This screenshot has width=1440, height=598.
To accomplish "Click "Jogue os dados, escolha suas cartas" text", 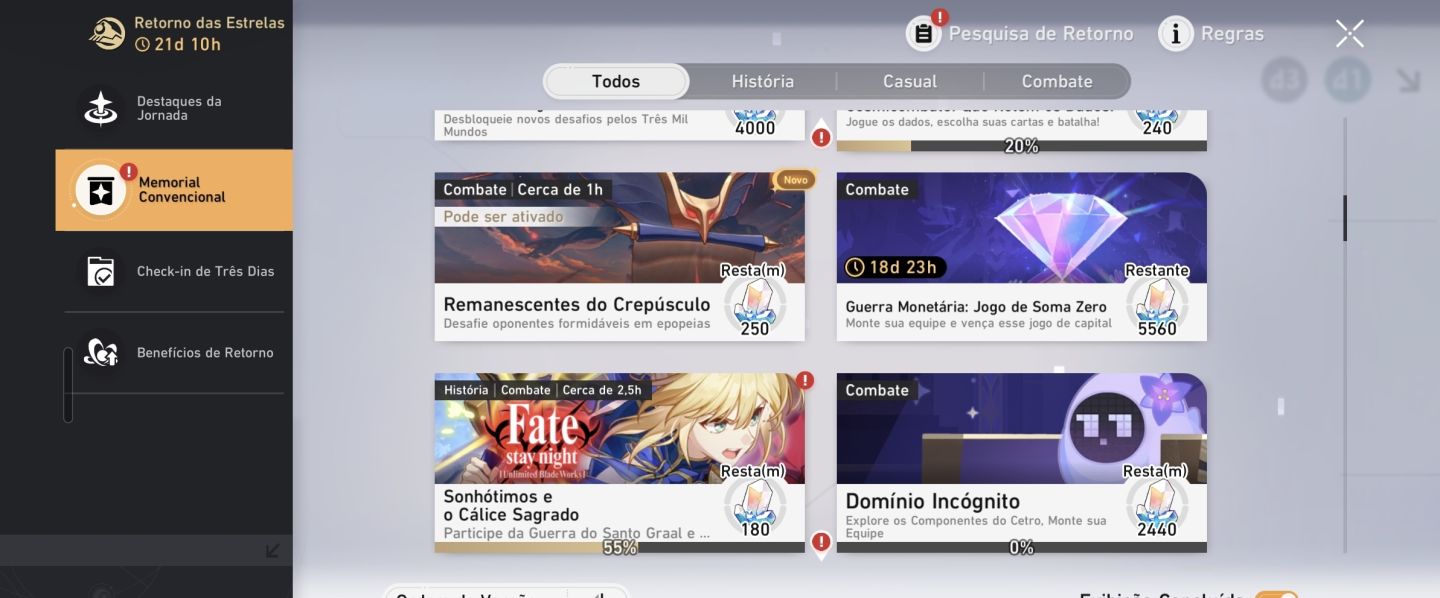I will click(x=973, y=122).
